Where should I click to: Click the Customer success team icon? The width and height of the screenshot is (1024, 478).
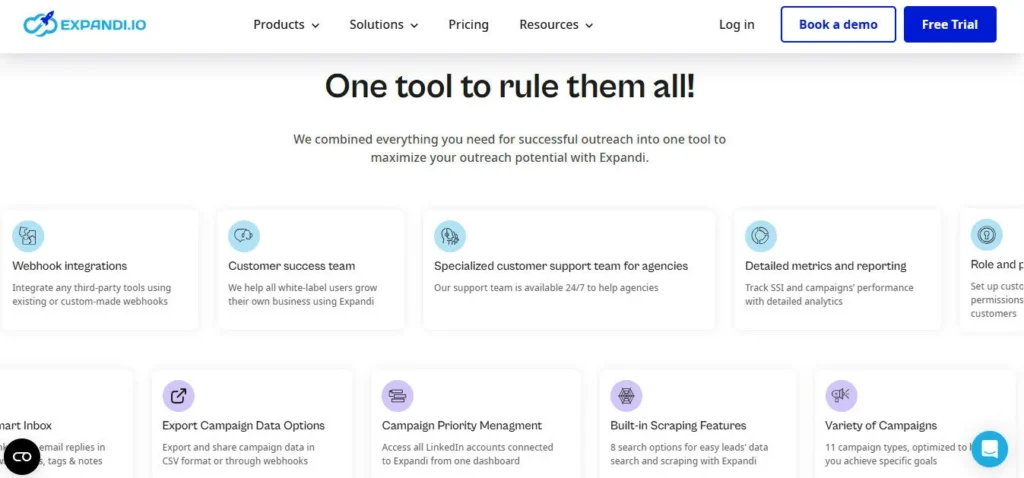(x=244, y=236)
